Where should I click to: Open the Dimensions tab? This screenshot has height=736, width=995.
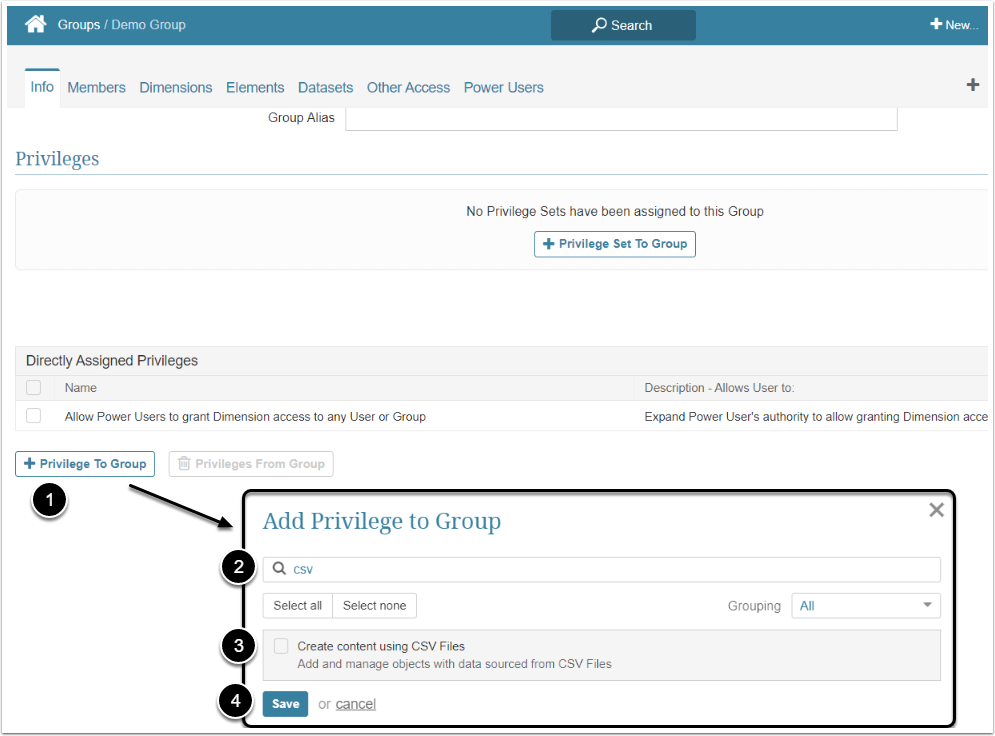pyautogui.click(x=176, y=88)
